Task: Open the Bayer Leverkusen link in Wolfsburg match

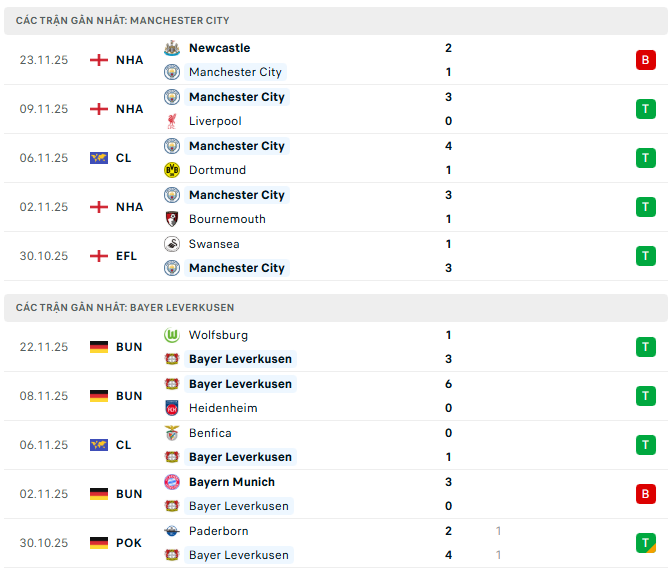Action: tap(240, 359)
